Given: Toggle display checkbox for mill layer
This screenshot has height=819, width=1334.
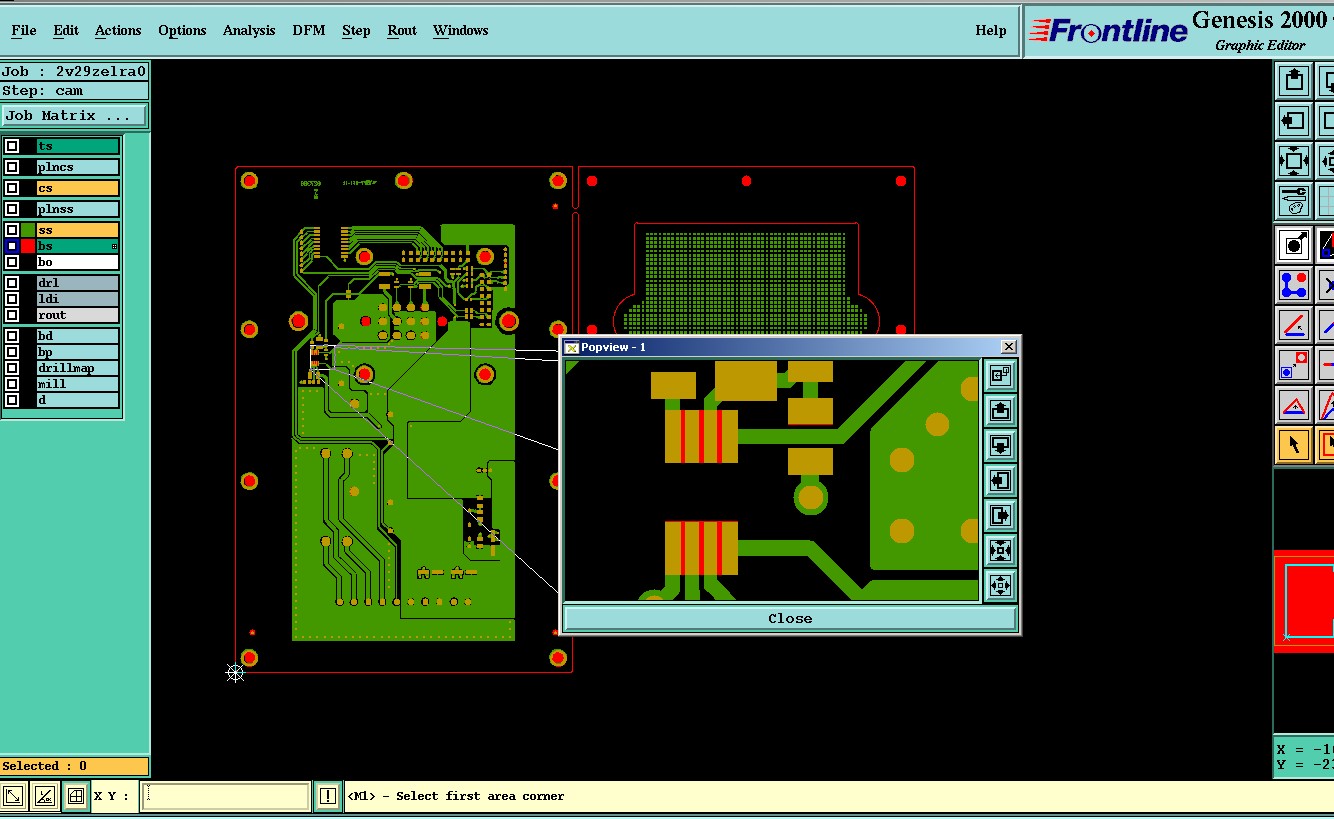Looking at the screenshot, I should click(x=12, y=384).
